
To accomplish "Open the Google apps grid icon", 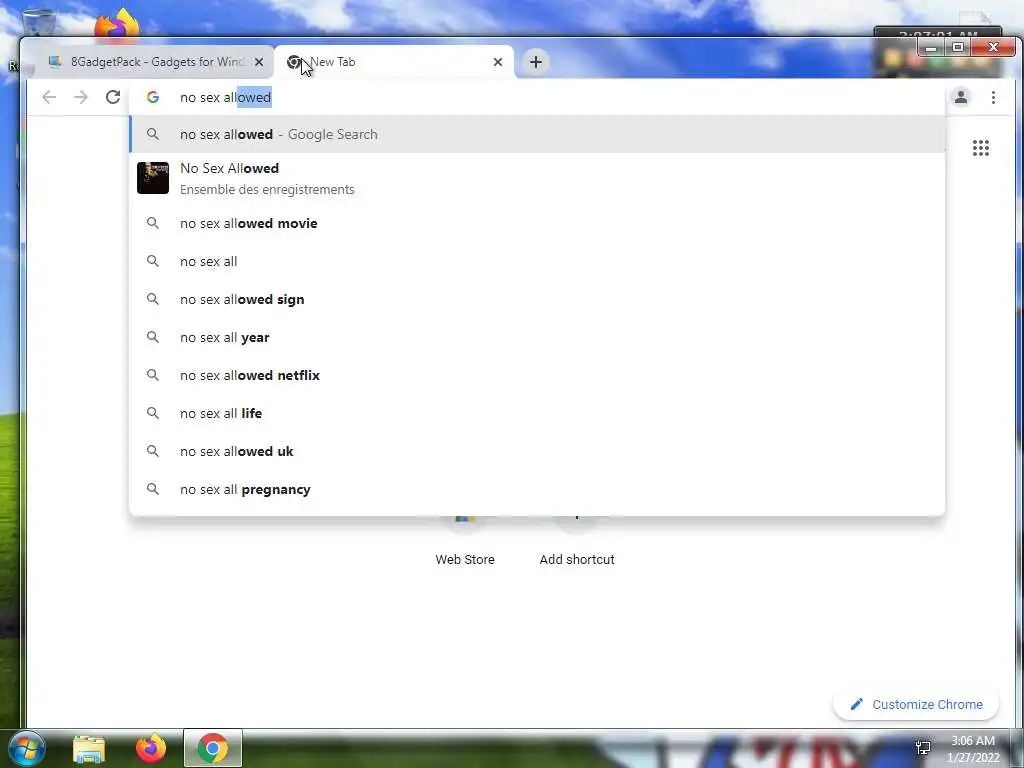I will point(980,148).
